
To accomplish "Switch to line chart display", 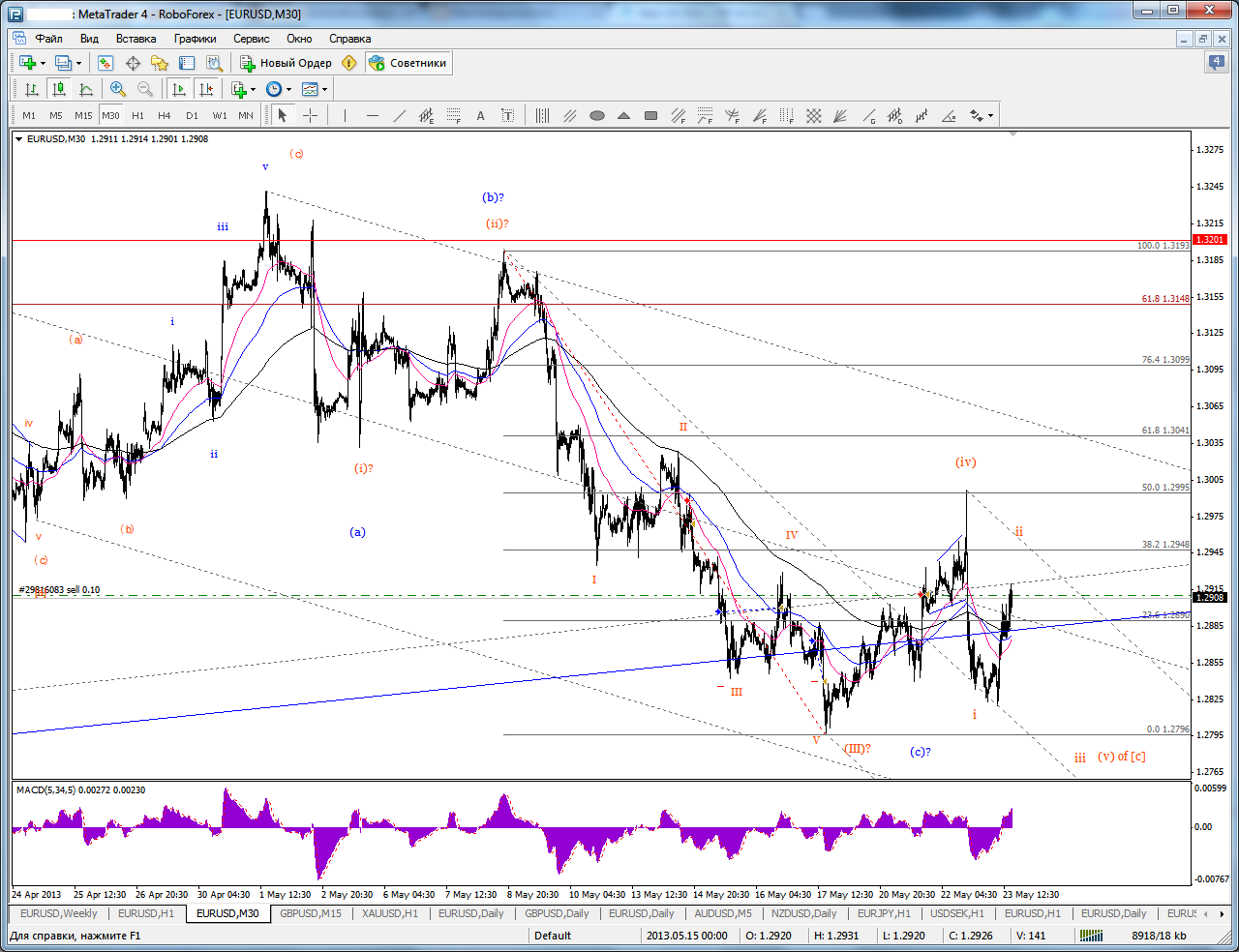I will click(86, 89).
